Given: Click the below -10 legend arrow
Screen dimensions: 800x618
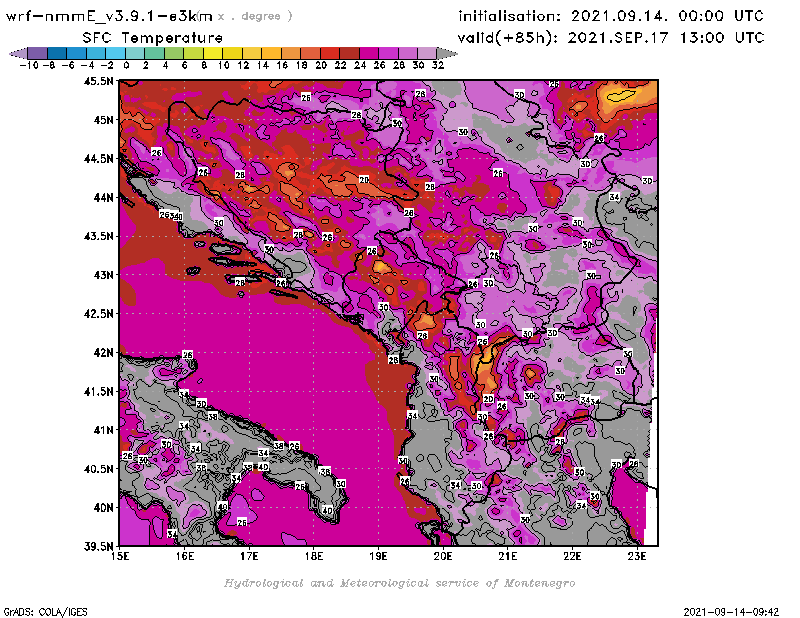Looking at the screenshot, I should (18, 53).
